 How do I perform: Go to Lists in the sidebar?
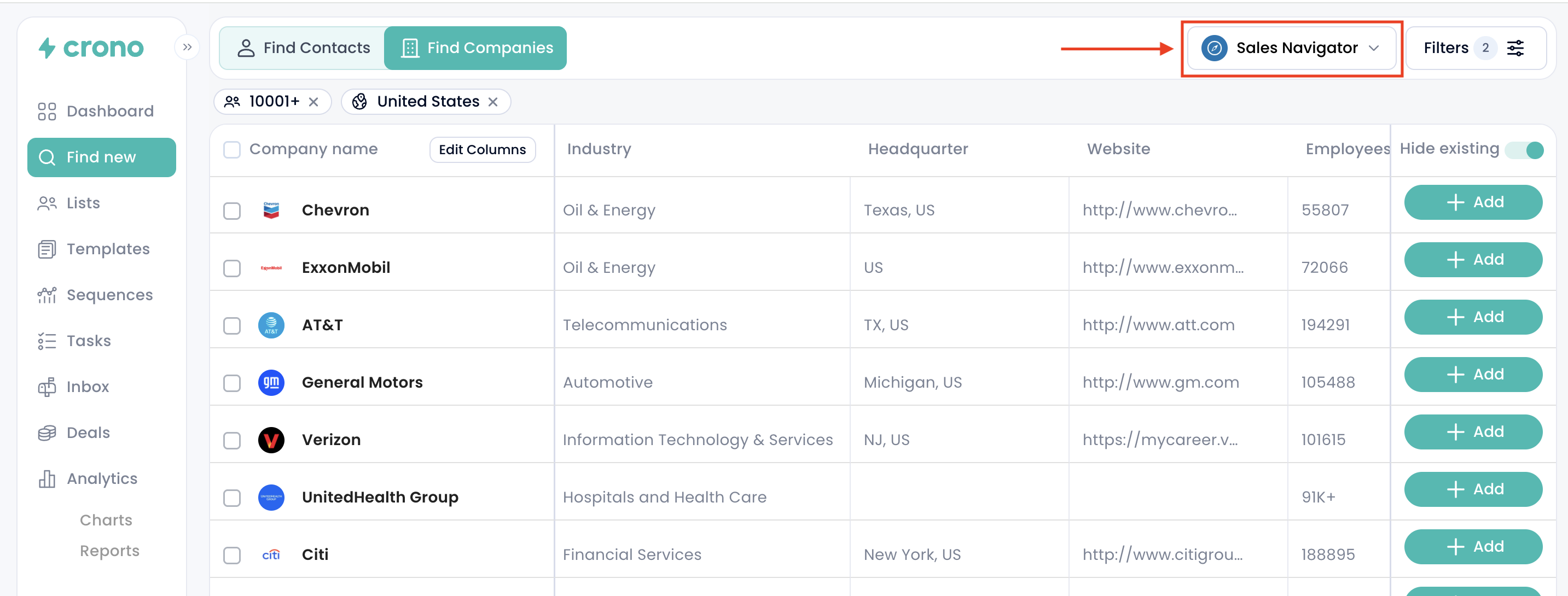[x=69, y=203]
